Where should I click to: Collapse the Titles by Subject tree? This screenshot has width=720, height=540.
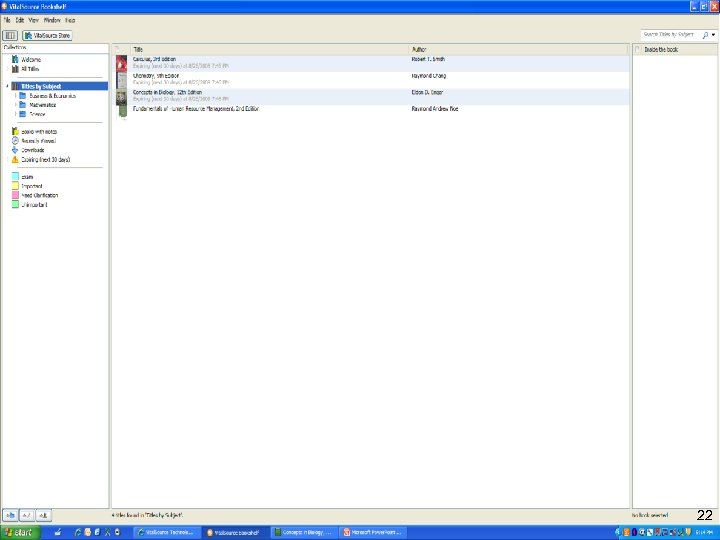tap(7, 86)
